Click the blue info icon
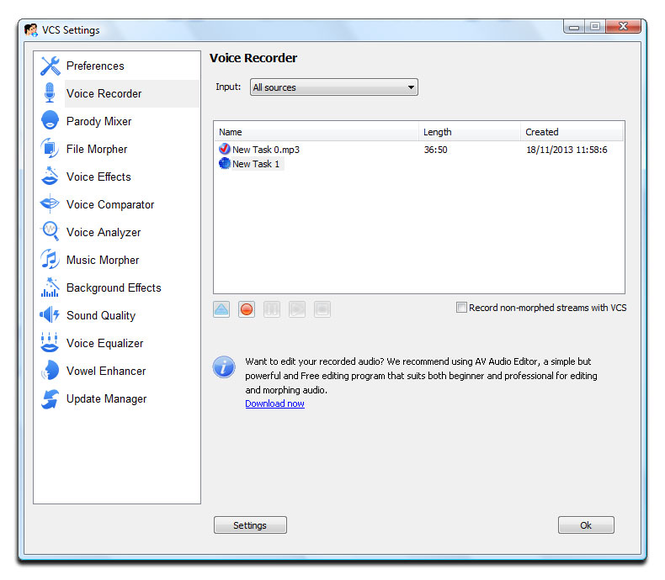The height and width of the screenshot is (580, 665). point(224,367)
